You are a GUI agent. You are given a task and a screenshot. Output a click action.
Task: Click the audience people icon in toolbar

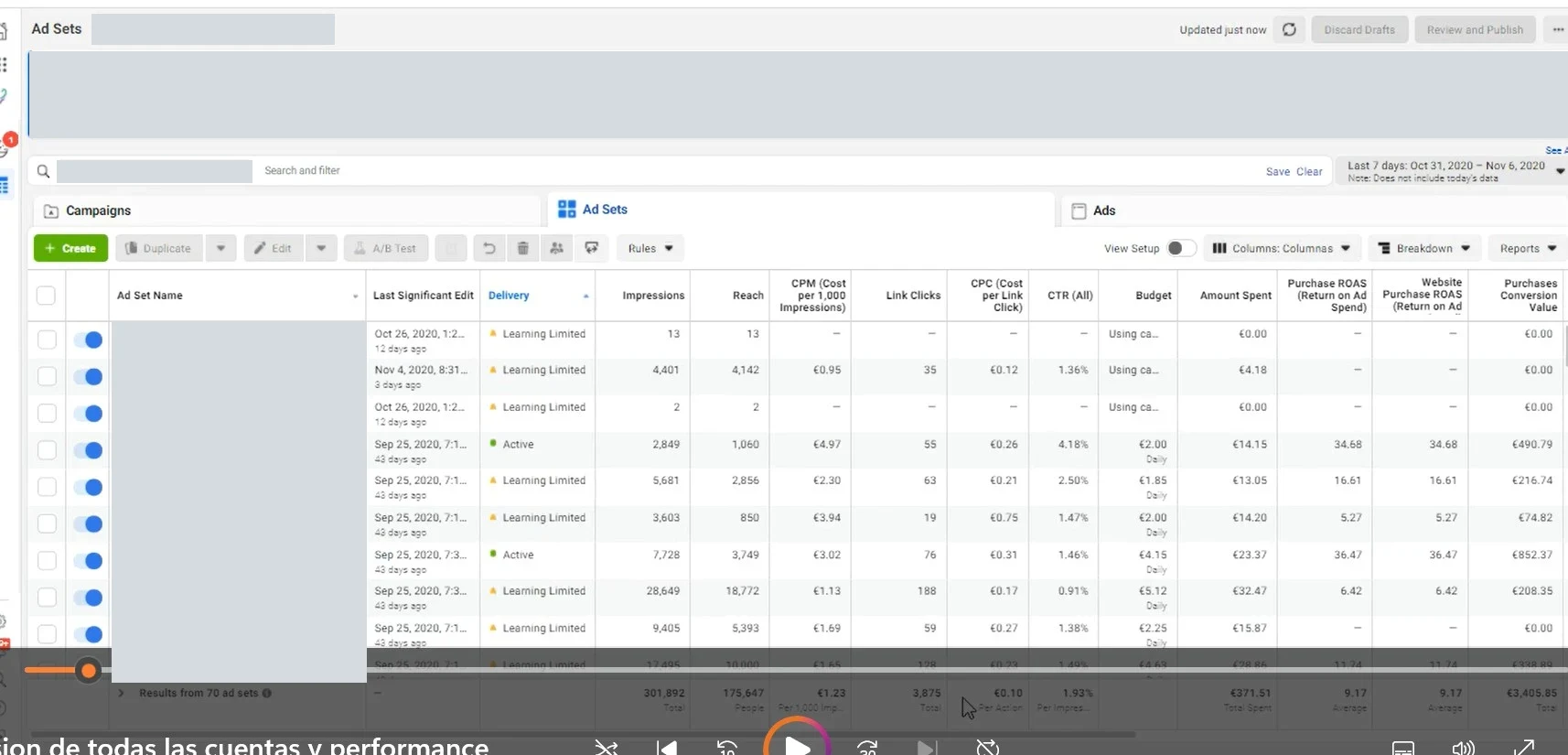(557, 248)
